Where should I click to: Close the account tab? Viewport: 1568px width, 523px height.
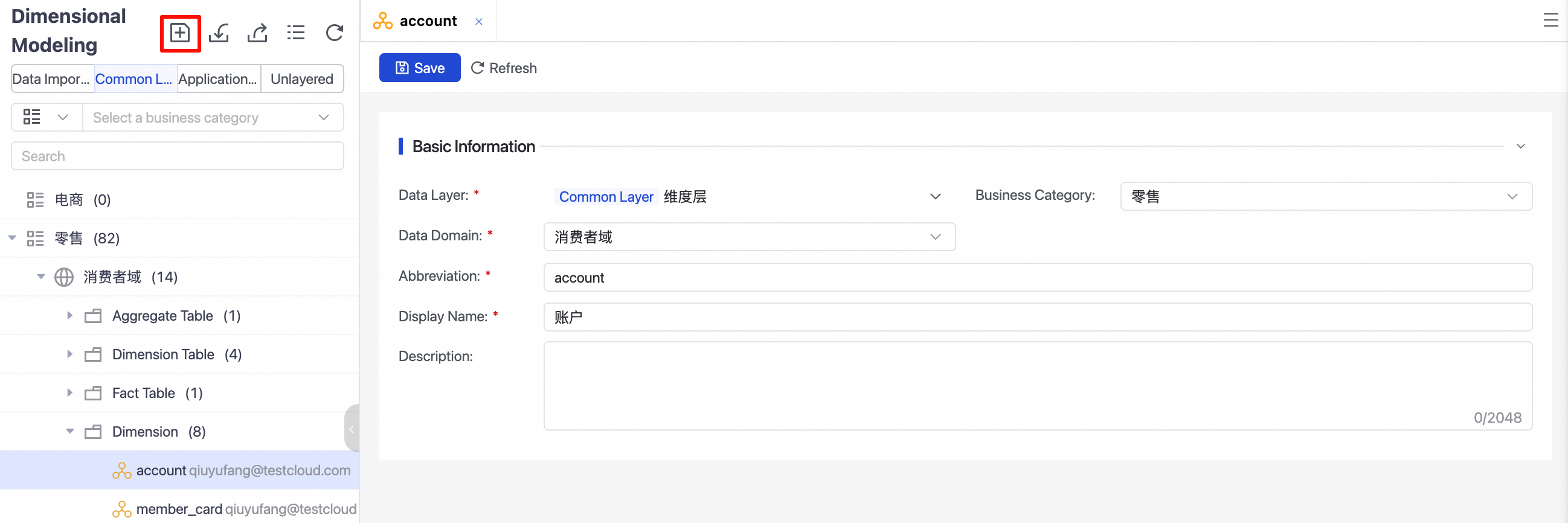coord(479,22)
